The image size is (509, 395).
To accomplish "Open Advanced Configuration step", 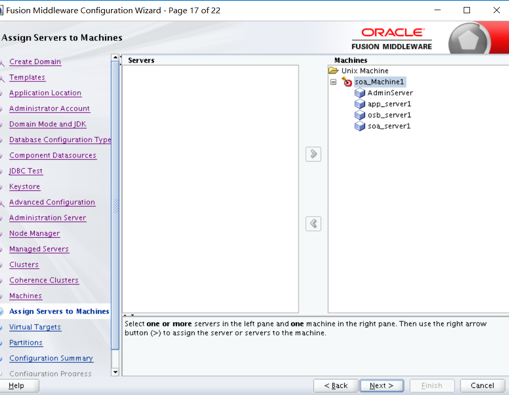I will (52, 202).
